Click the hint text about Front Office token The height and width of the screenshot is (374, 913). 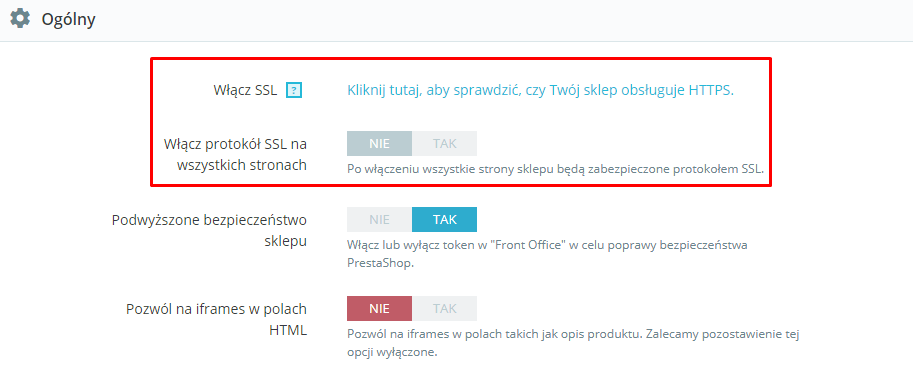click(x=547, y=253)
